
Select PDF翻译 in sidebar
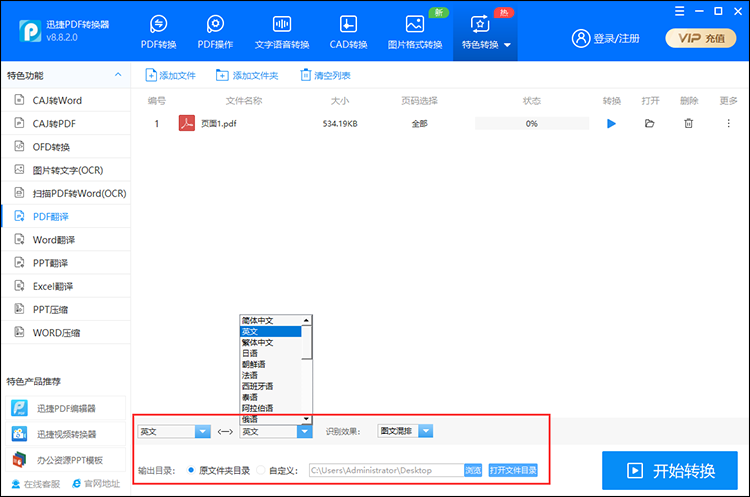[66, 216]
